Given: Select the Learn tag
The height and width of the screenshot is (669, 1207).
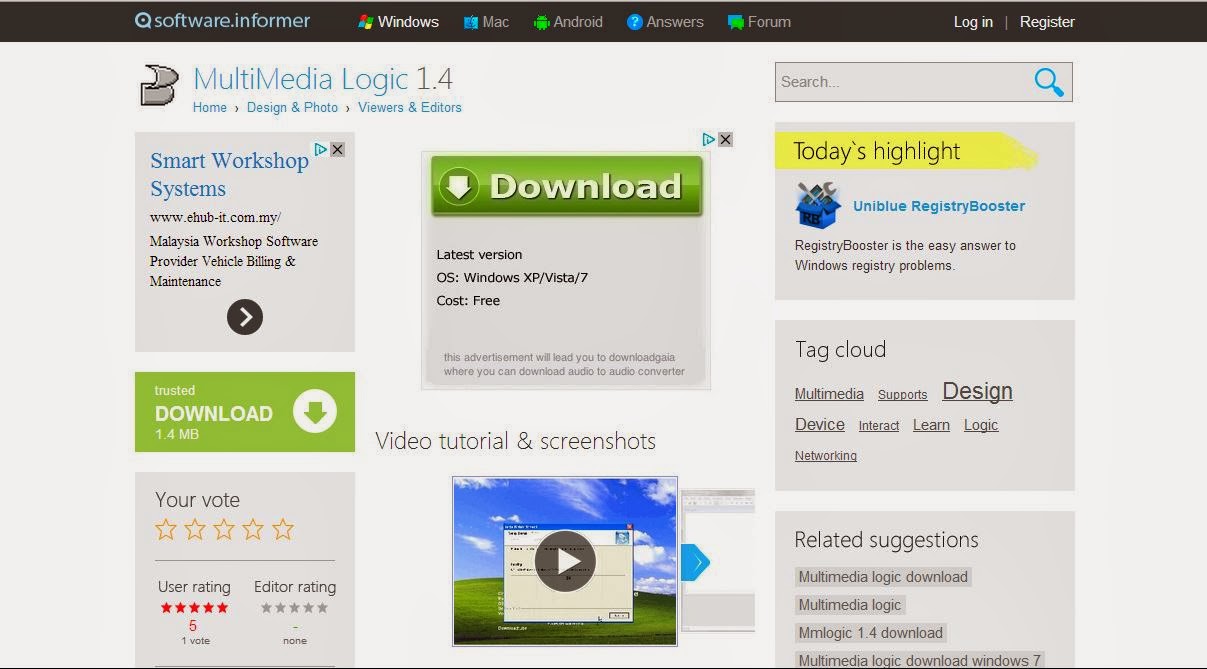Looking at the screenshot, I should [x=931, y=425].
